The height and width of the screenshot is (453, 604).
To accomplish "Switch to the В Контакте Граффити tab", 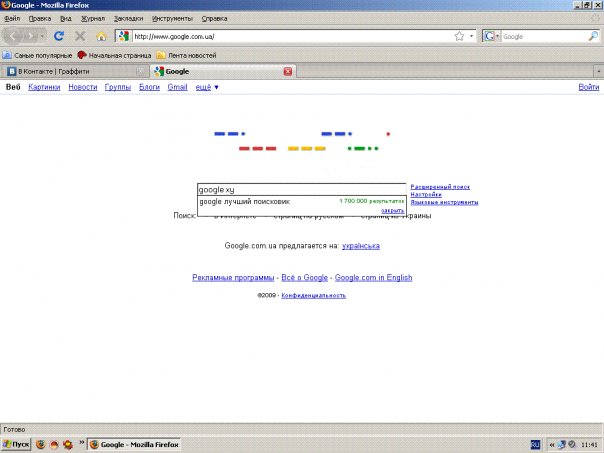I will click(74, 71).
